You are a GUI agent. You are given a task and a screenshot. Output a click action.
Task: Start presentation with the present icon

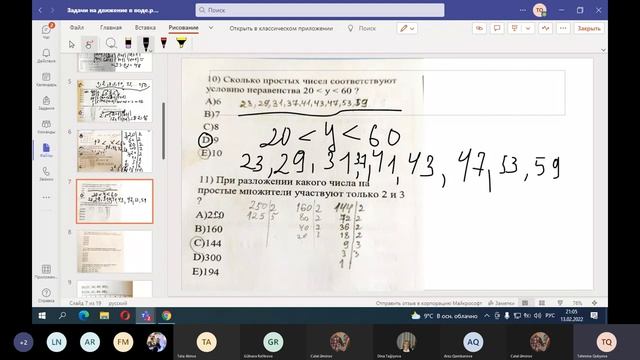[514, 28]
